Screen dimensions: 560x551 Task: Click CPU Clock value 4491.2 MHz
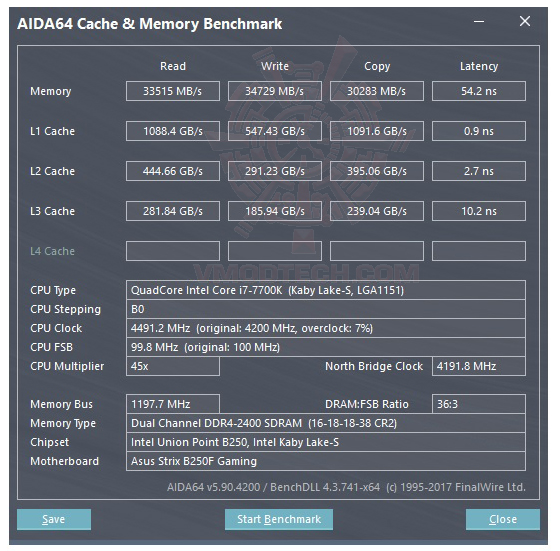326,328
